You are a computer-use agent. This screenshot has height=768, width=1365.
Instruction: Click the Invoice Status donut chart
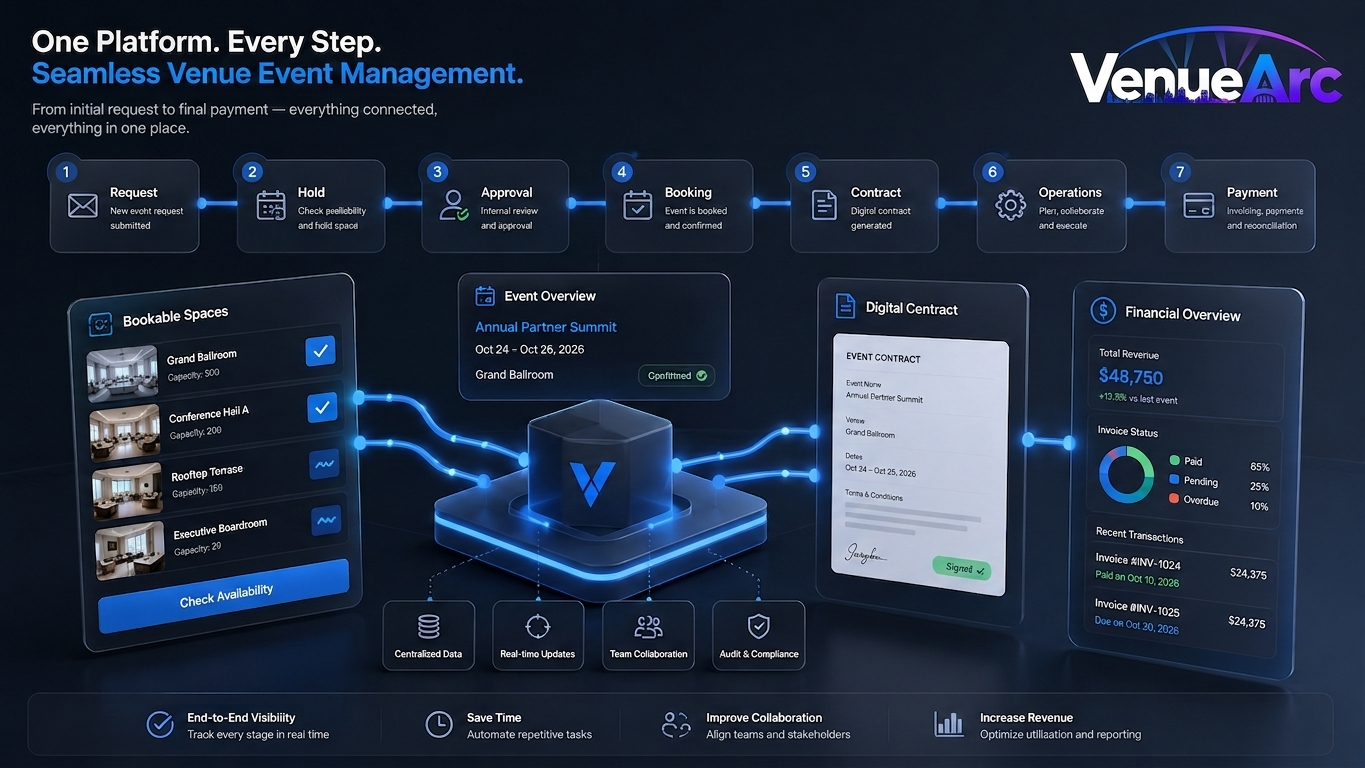point(1126,475)
